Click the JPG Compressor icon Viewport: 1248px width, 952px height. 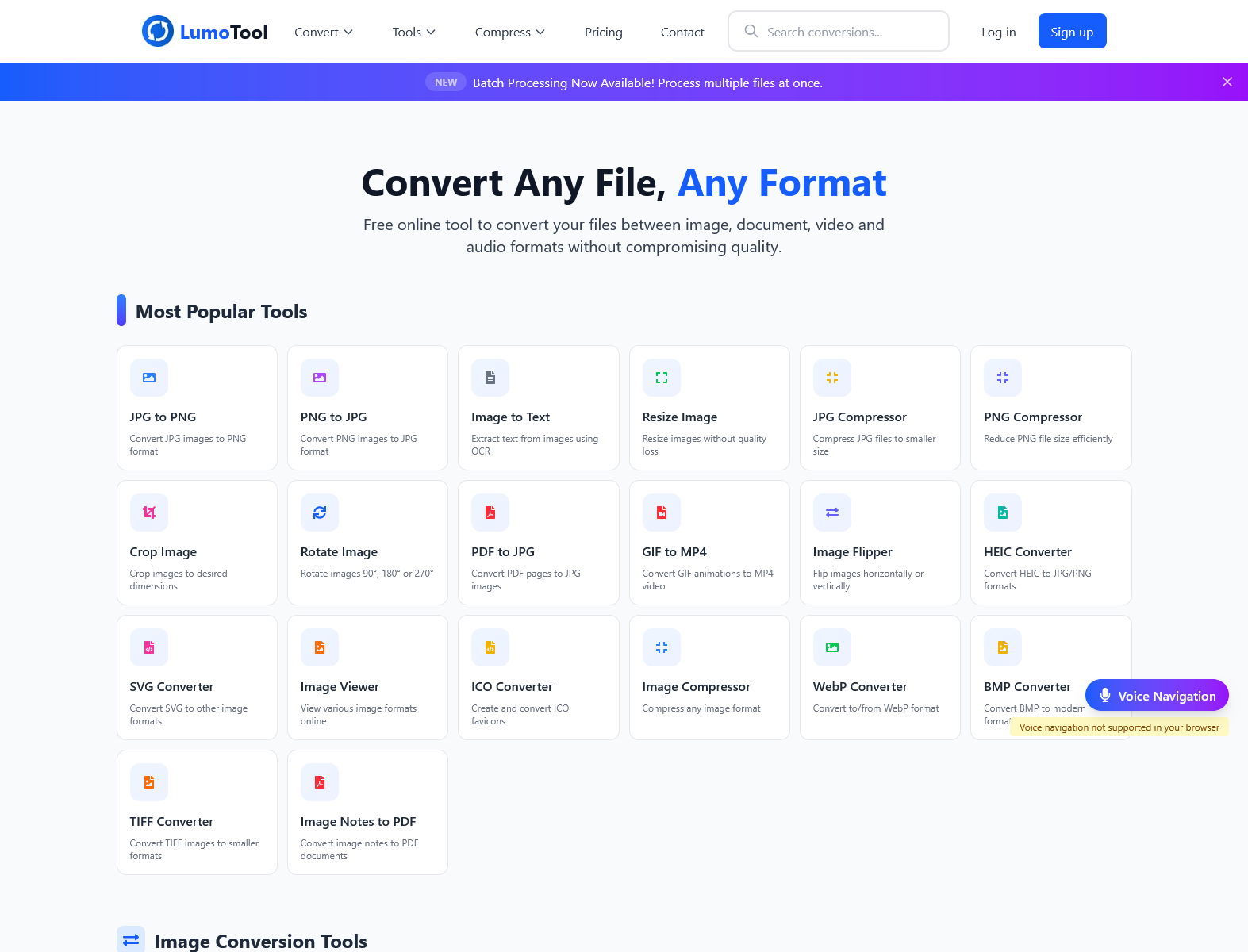point(832,378)
